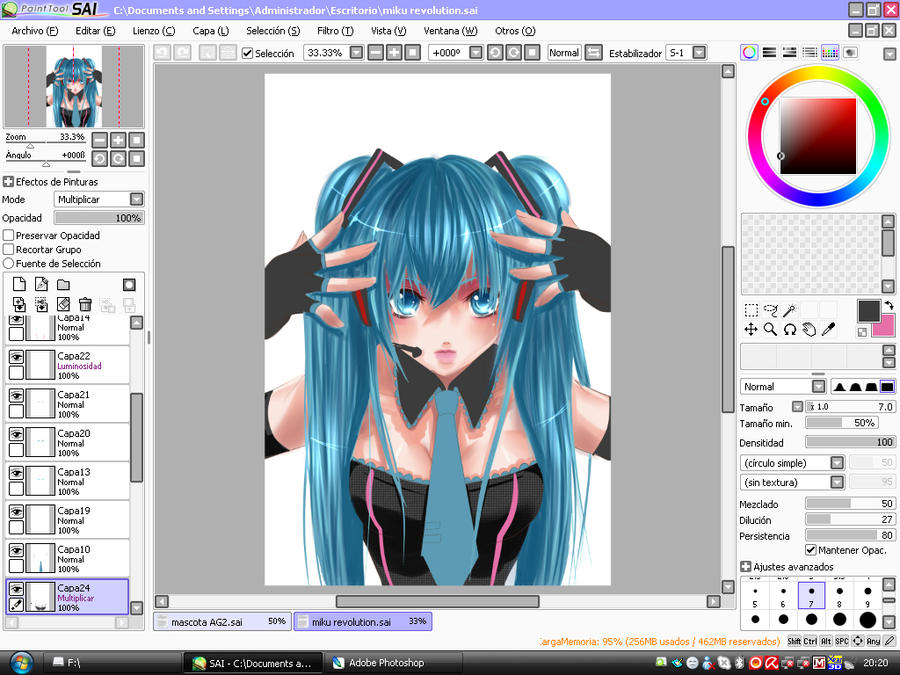Image resolution: width=900 pixels, height=675 pixels.
Task: Select the Zoom magnifier tool
Action: pos(769,329)
